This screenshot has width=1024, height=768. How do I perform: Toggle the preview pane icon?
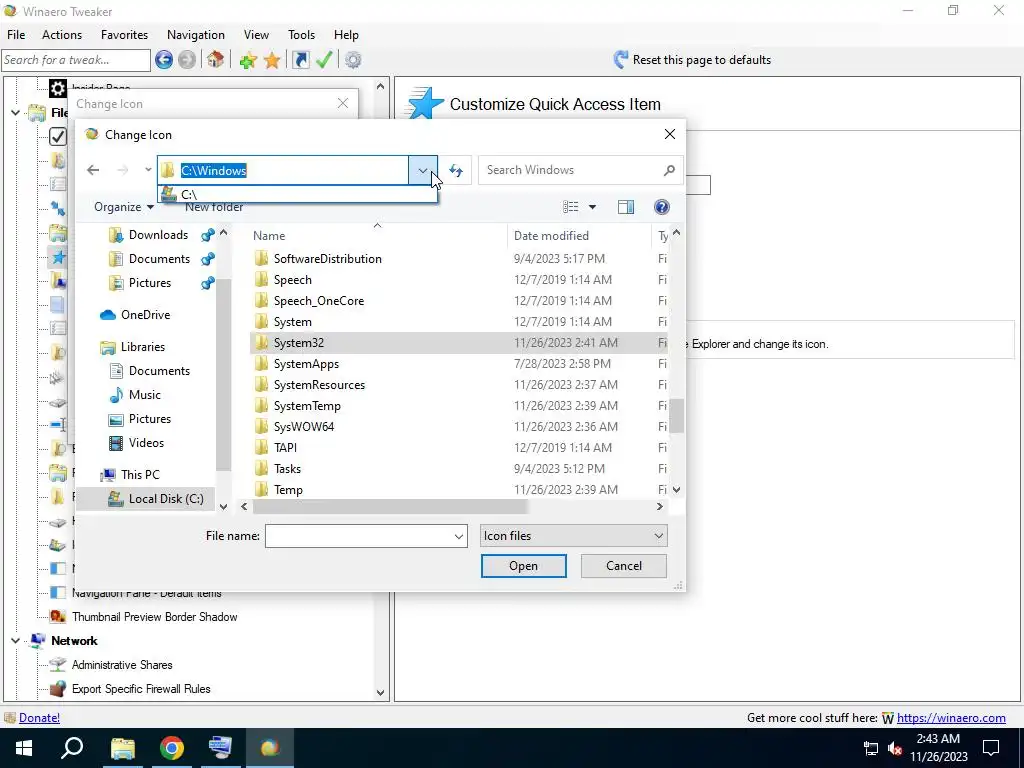[626, 207]
